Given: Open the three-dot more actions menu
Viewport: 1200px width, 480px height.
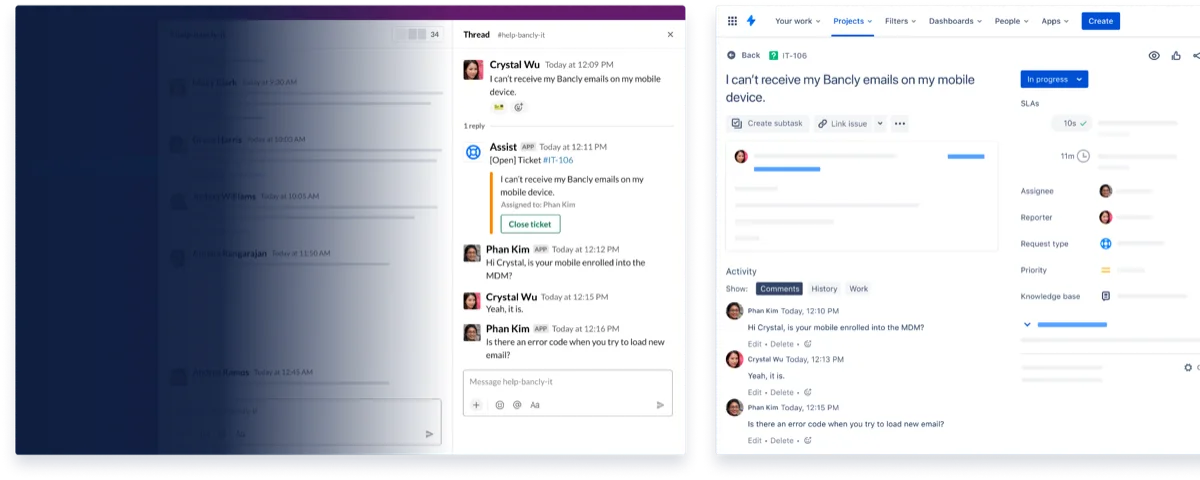Looking at the screenshot, I should (900, 124).
